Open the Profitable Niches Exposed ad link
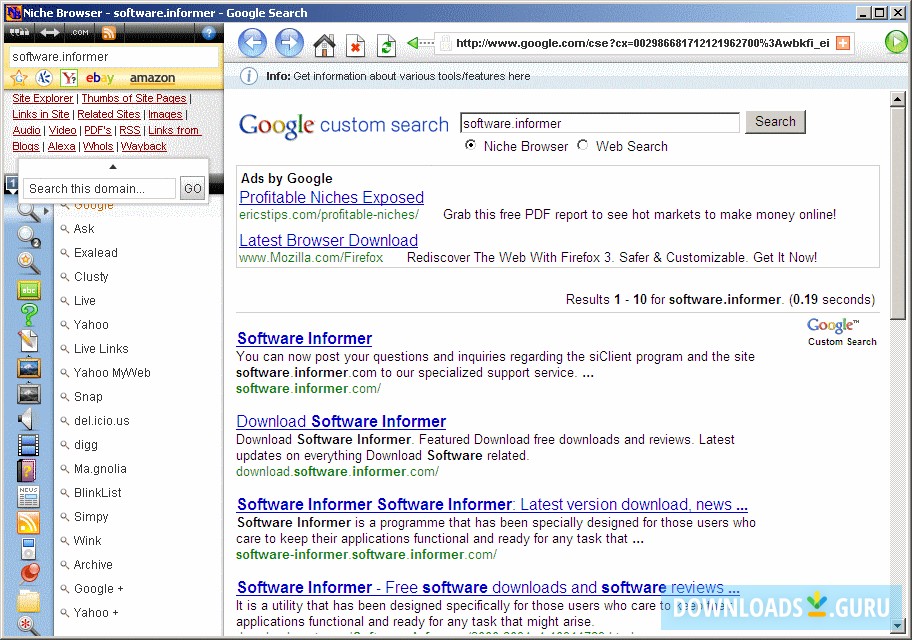The image size is (912, 640). pos(332,197)
